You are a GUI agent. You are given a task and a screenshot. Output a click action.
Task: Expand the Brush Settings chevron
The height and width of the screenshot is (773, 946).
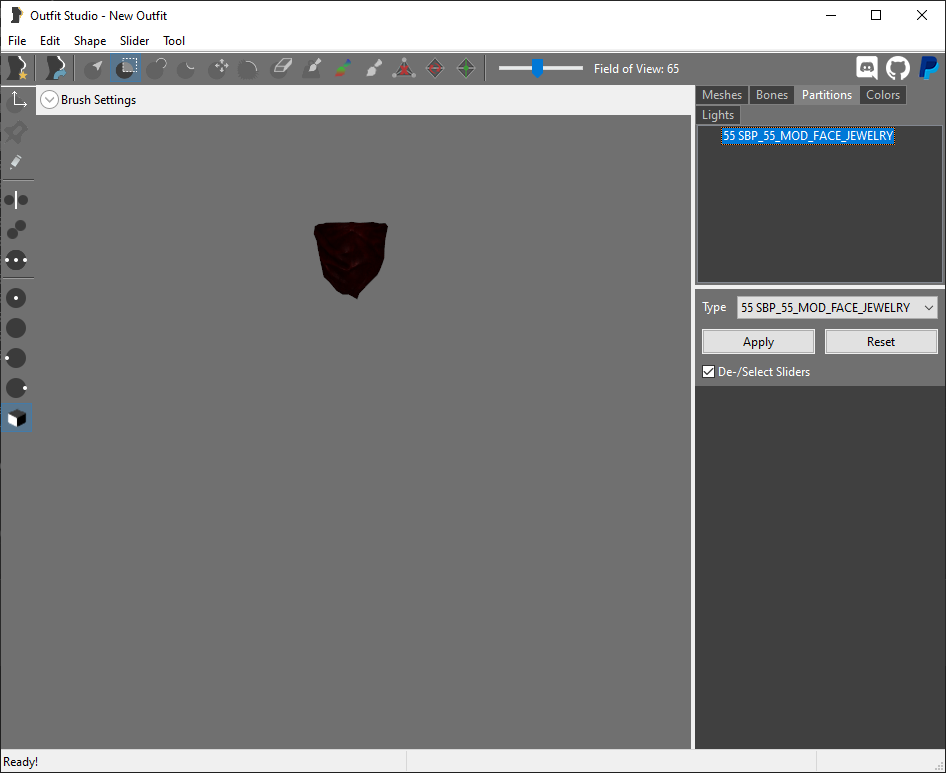49,100
